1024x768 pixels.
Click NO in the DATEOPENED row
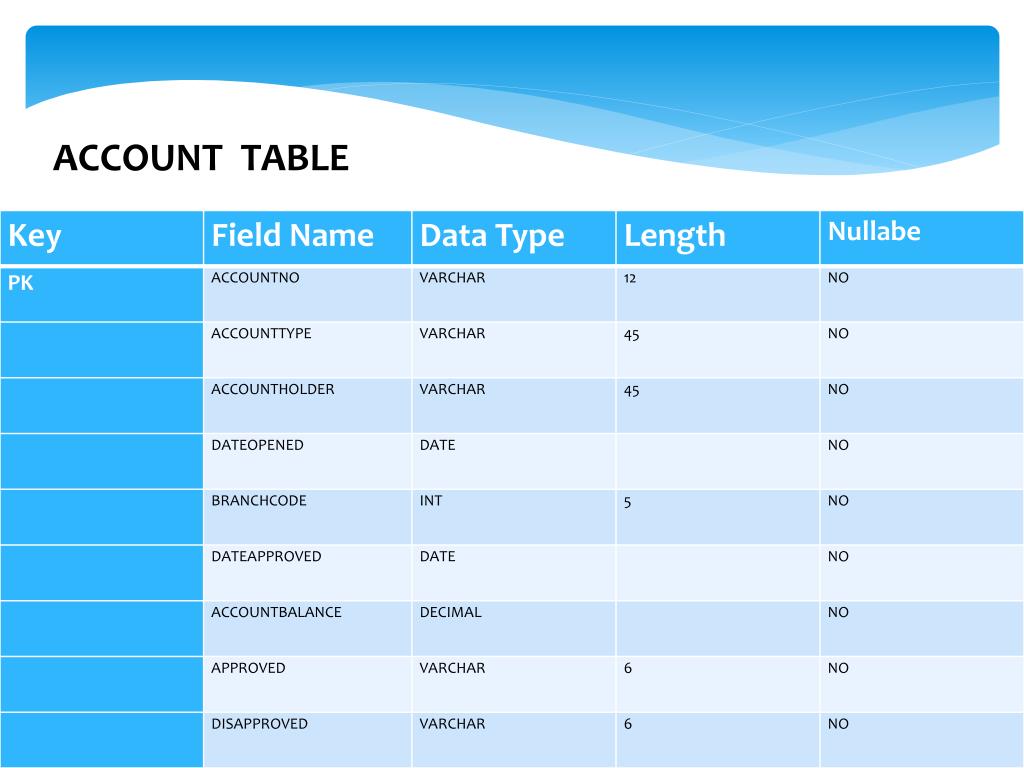838,445
